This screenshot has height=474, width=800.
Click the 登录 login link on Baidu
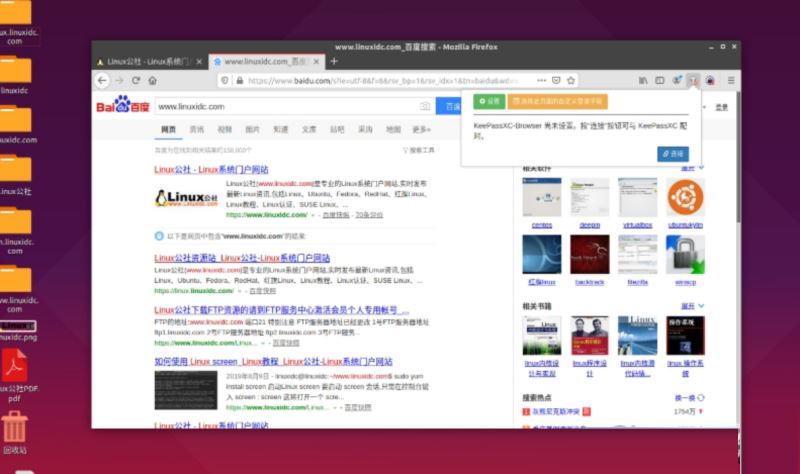721,107
